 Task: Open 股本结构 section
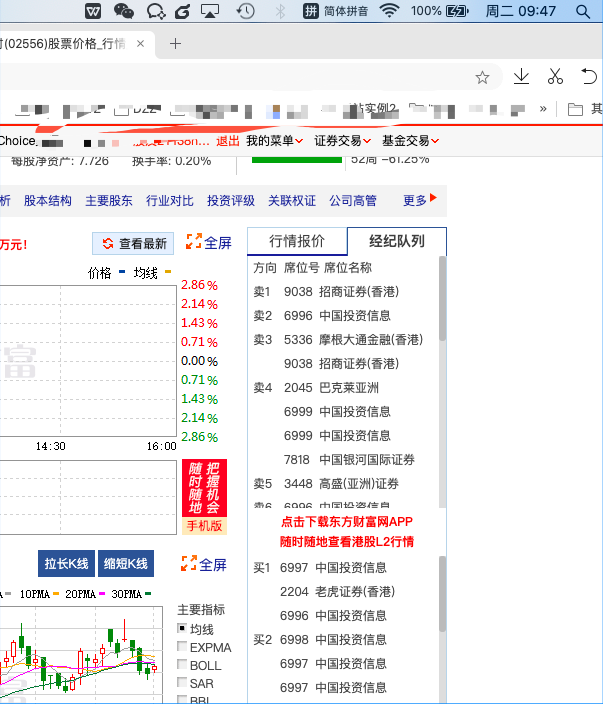coord(48,201)
